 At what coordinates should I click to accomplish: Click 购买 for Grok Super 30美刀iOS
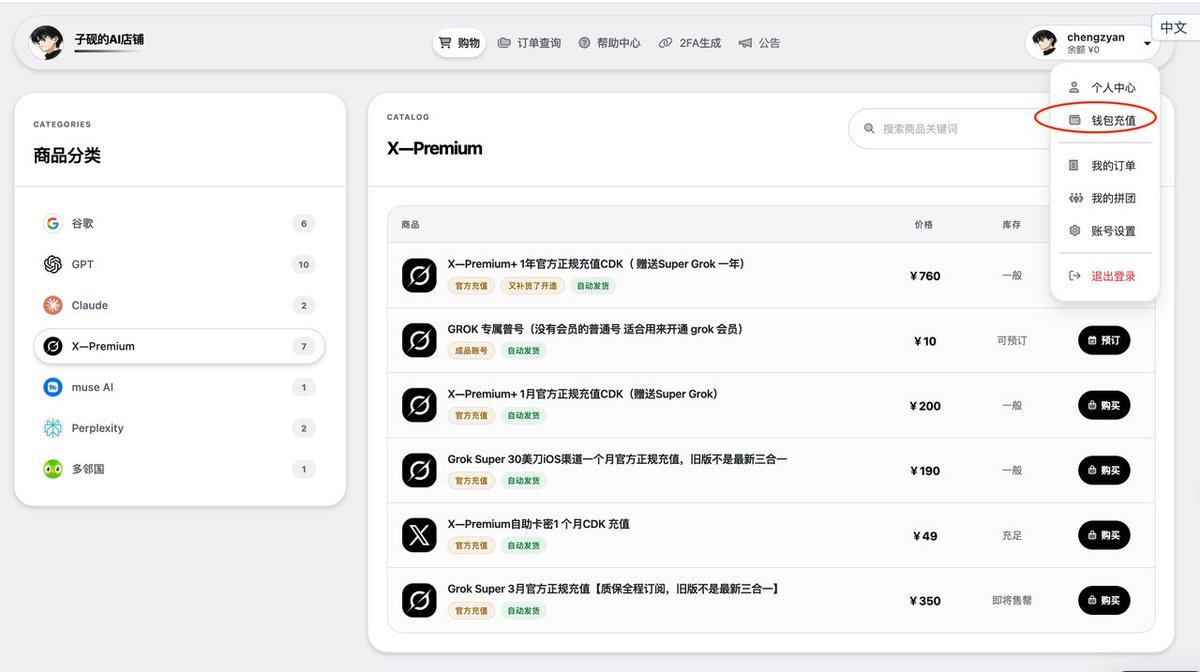click(1104, 471)
